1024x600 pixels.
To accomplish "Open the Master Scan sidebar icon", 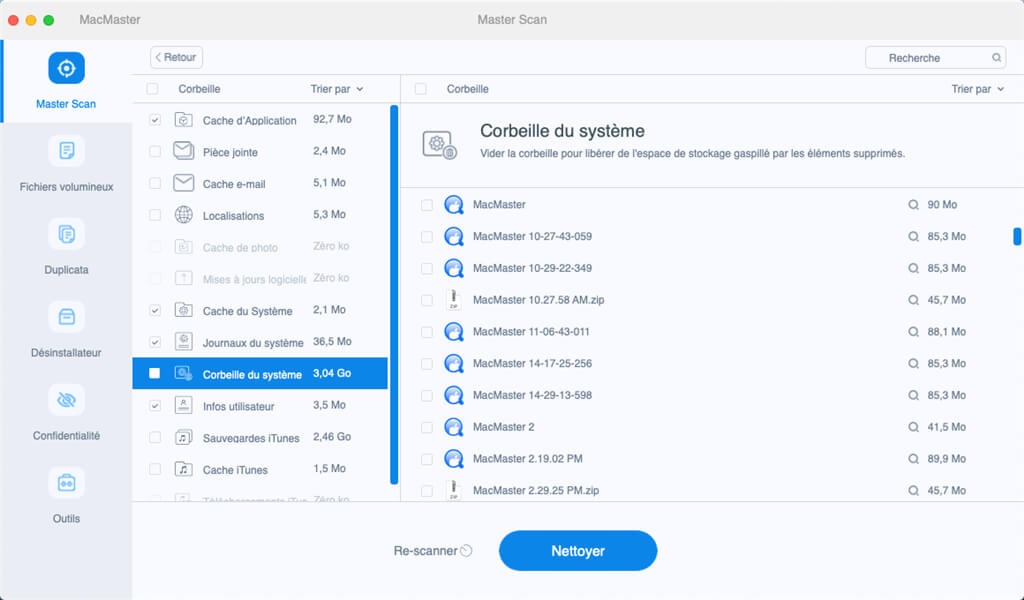I will click(x=66, y=68).
